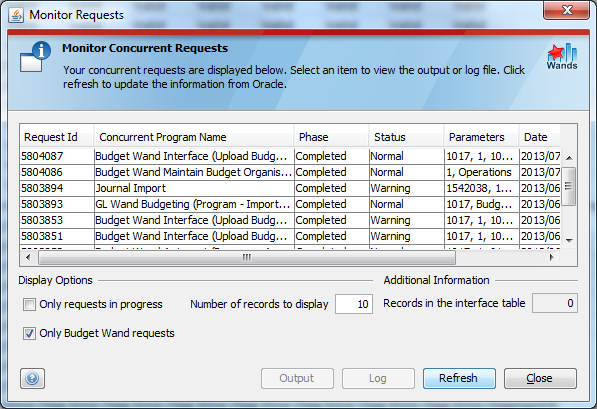Click the blue help question mark icon

click(x=32, y=378)
